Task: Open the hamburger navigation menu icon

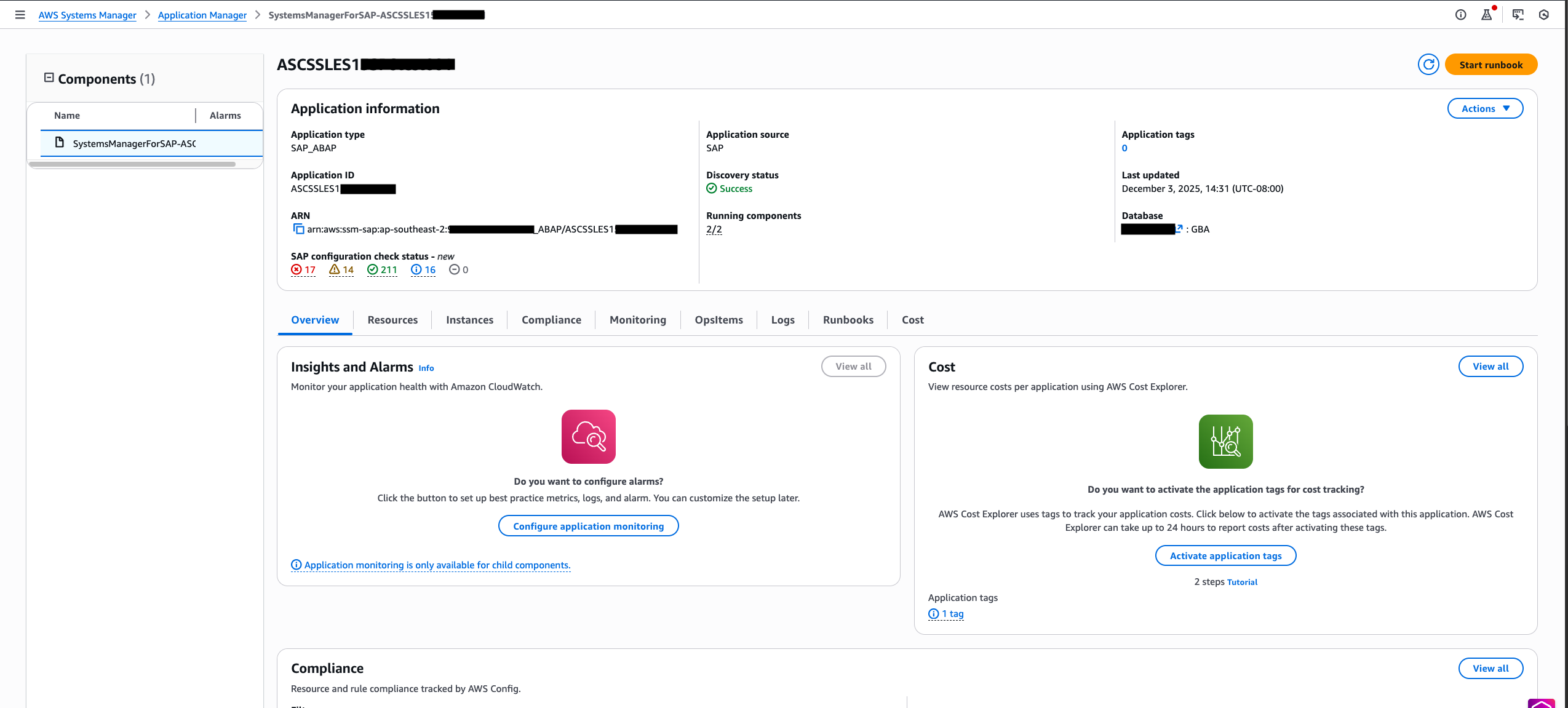Action: tap(20, 15)
